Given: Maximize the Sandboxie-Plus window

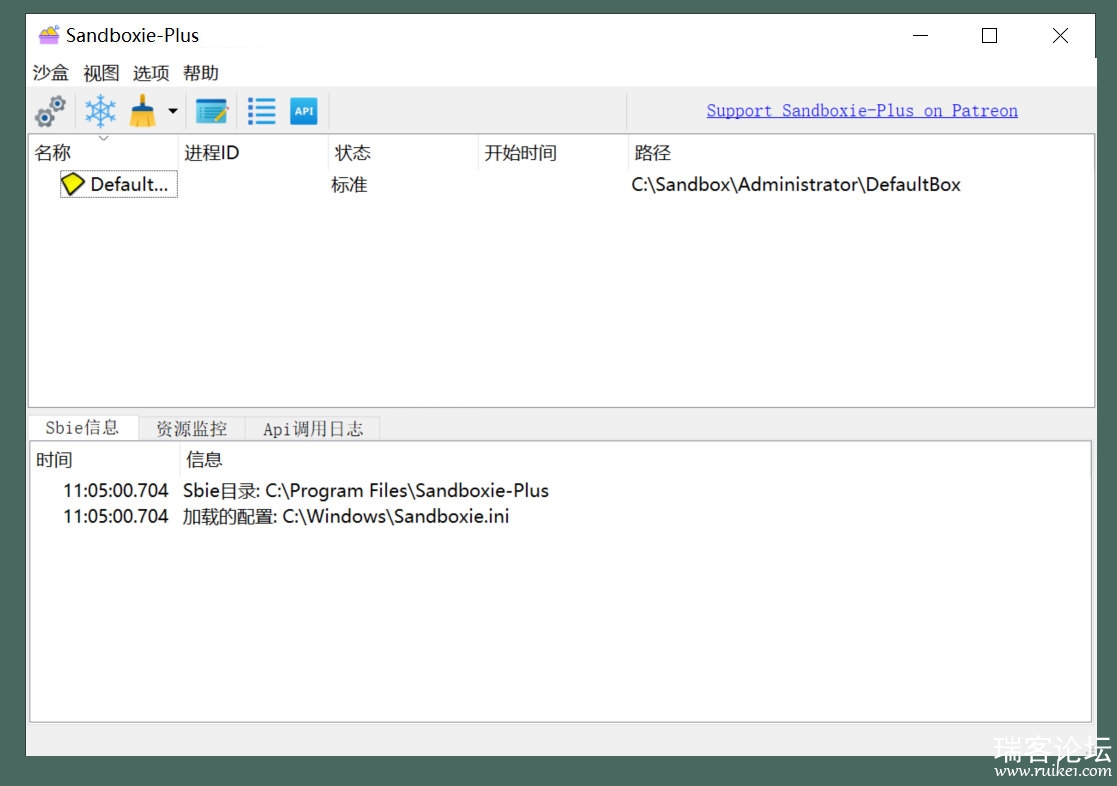Looking at the screenshot, I should tap(989, 35).
